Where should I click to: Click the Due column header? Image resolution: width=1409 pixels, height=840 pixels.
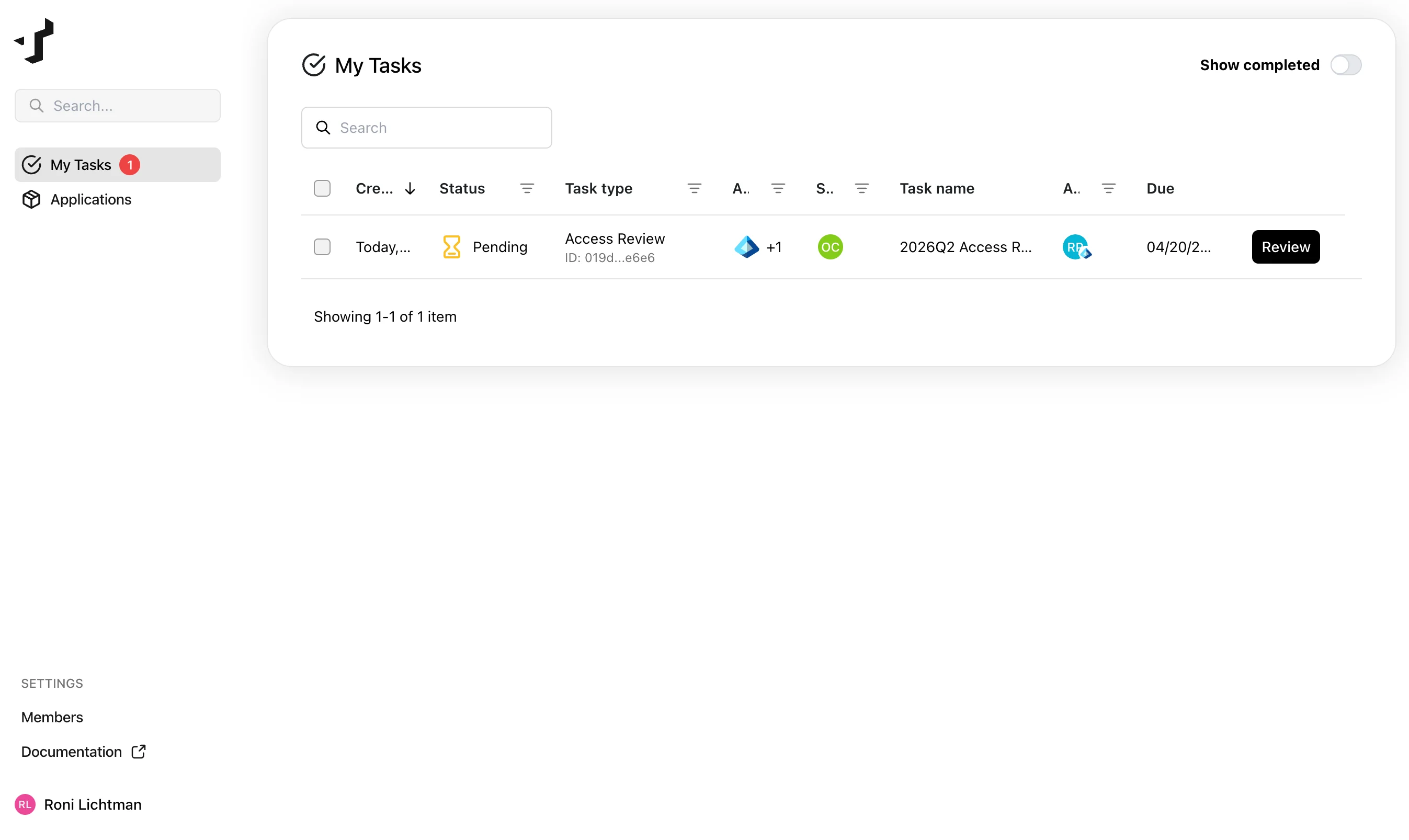1160,188
